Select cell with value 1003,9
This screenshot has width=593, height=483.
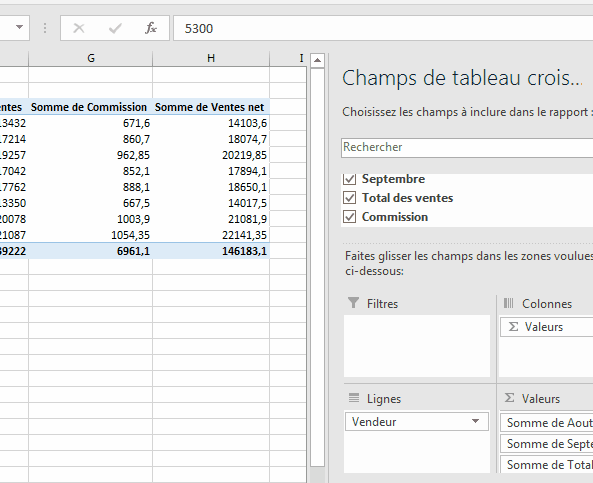(x=90, y=219)
